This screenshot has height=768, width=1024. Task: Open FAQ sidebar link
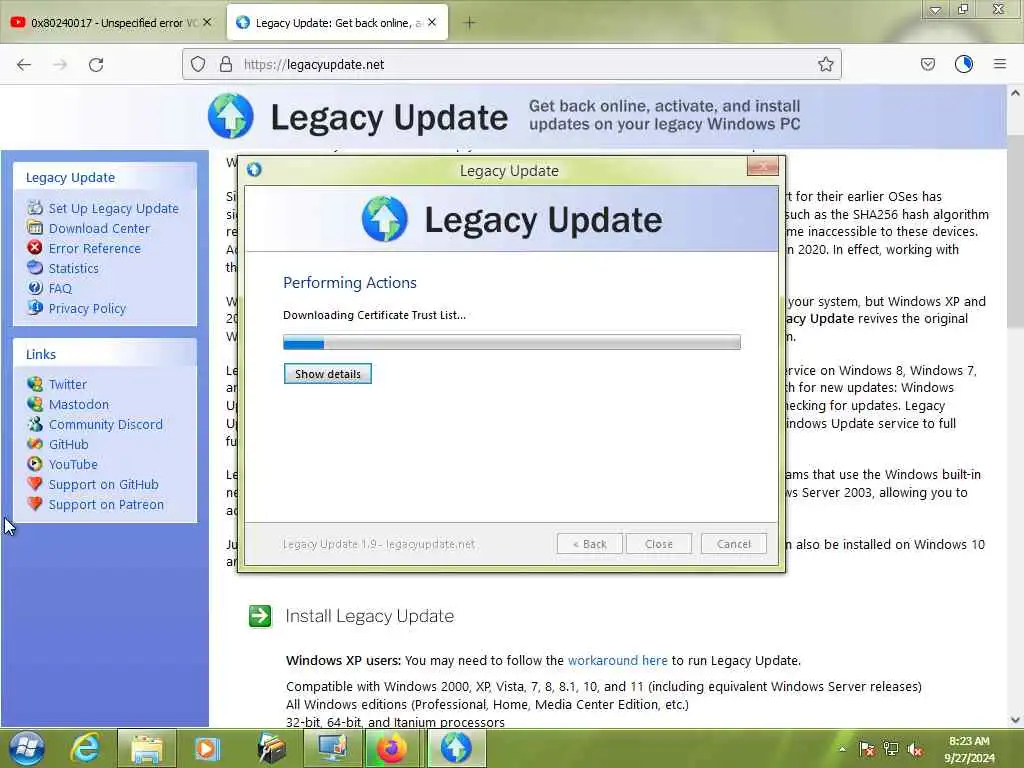pos(60,289)
